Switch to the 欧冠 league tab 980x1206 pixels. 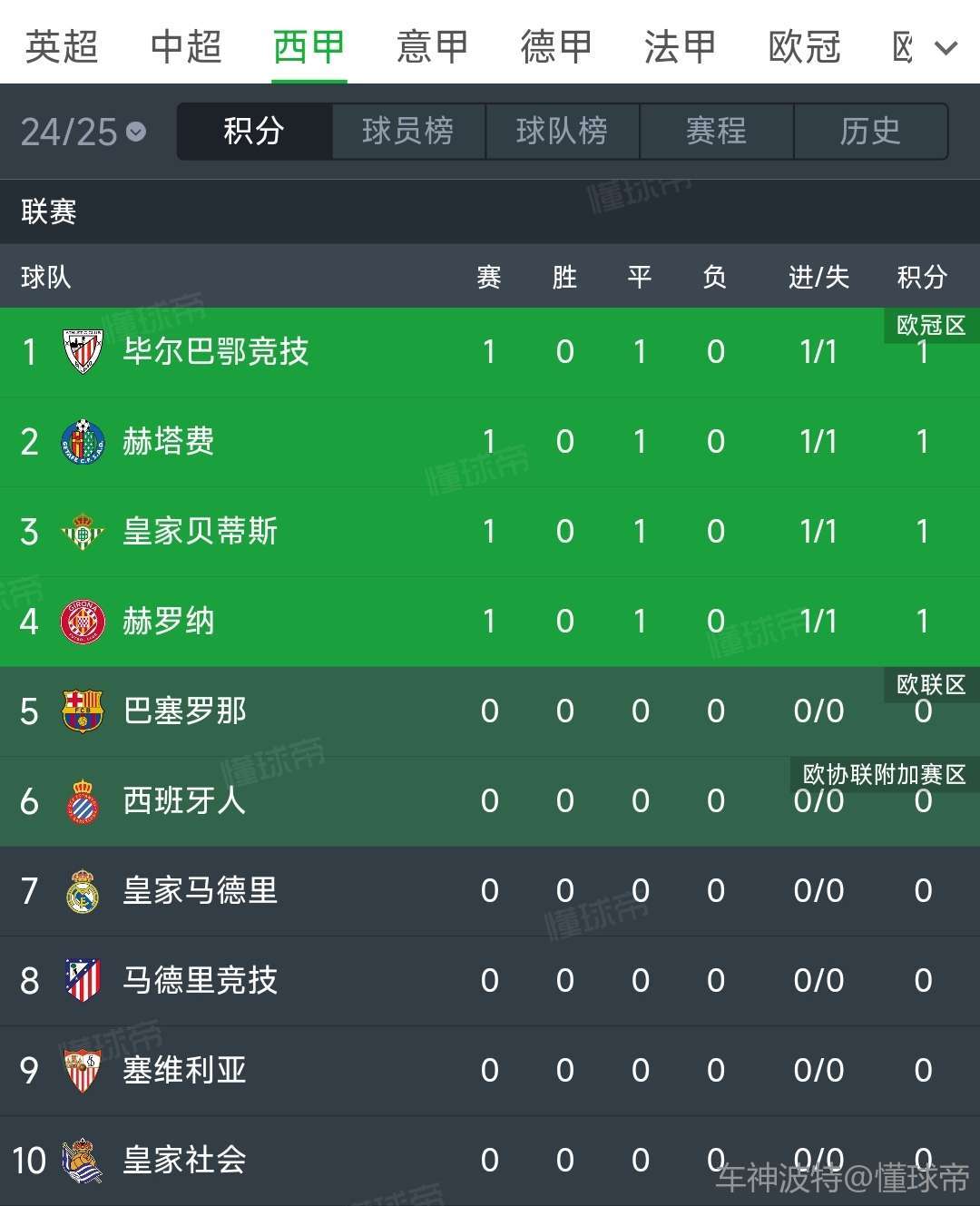[804, 47]
